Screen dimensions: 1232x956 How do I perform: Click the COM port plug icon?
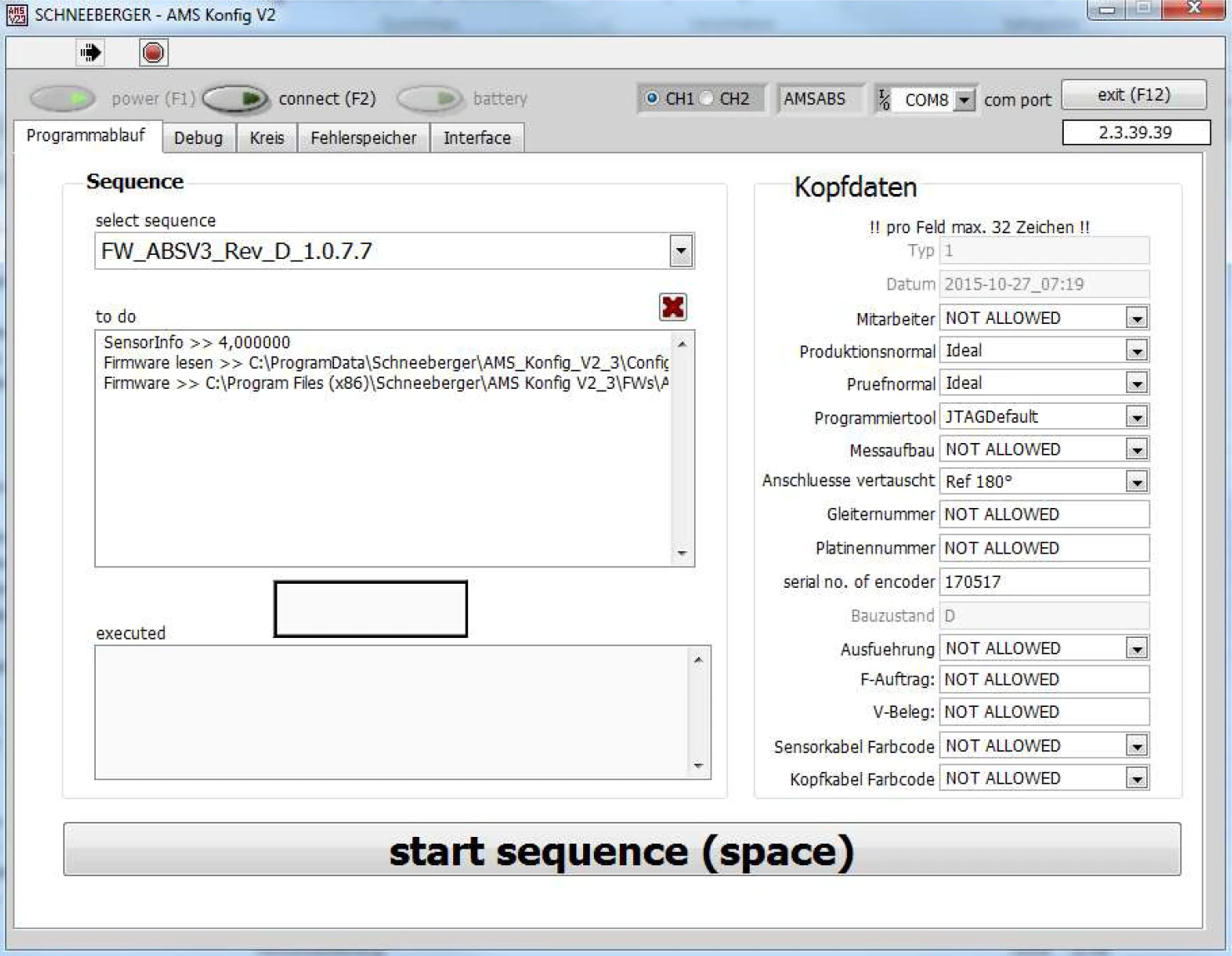coord(884,100)
